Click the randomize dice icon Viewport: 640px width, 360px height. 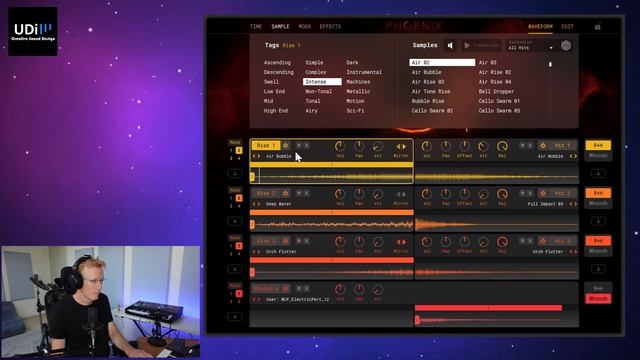click(x=566, y=46)
